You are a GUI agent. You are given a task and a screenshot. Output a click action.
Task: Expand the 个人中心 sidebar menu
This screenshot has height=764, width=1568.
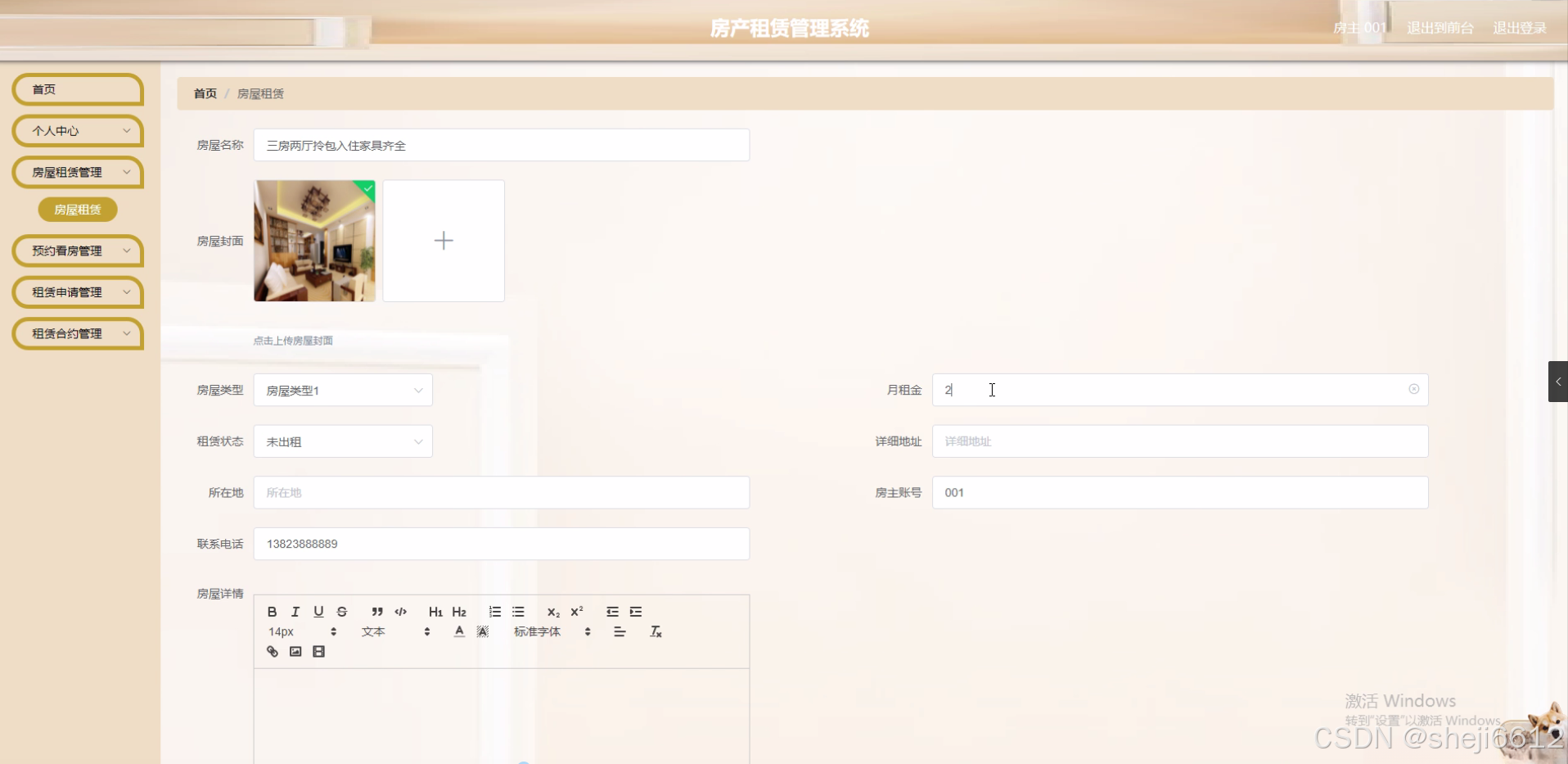click(x=77, y=131)
